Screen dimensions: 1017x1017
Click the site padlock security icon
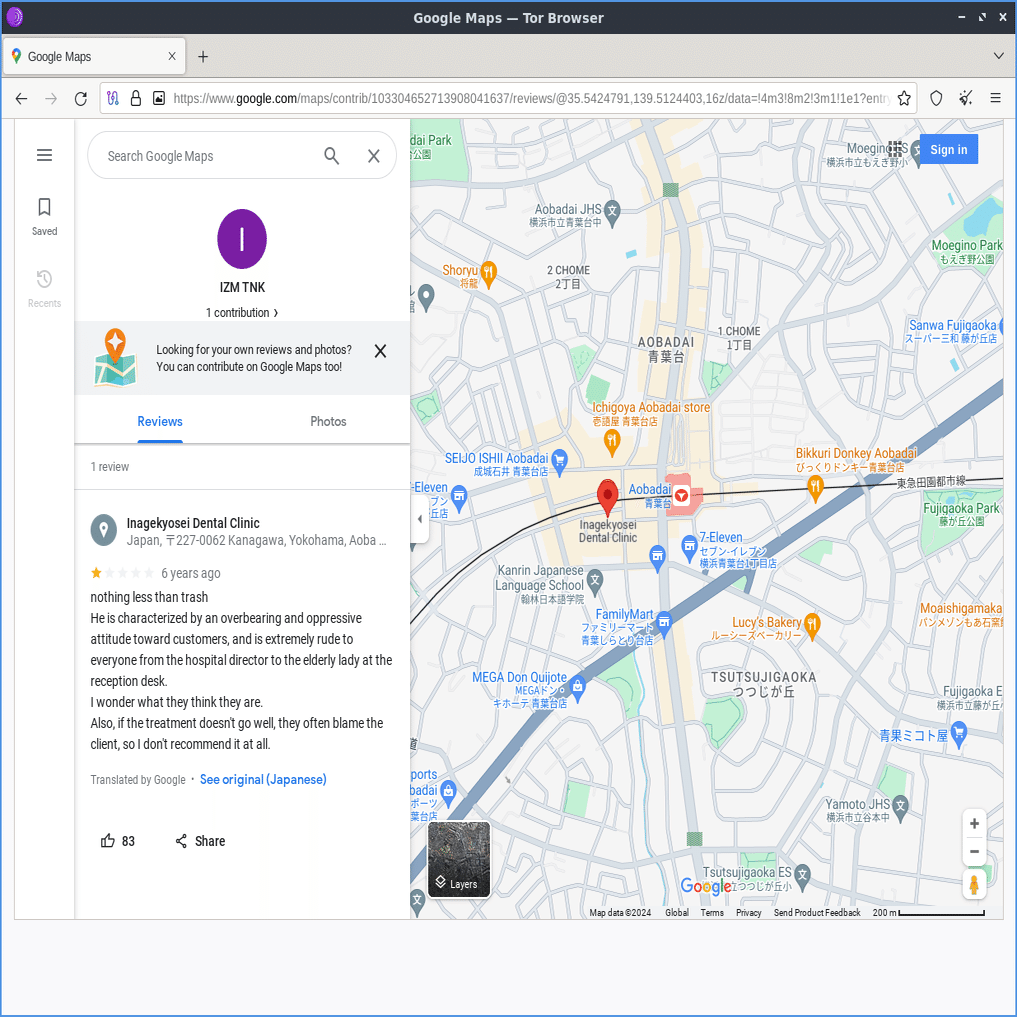(x=136, y=99)
